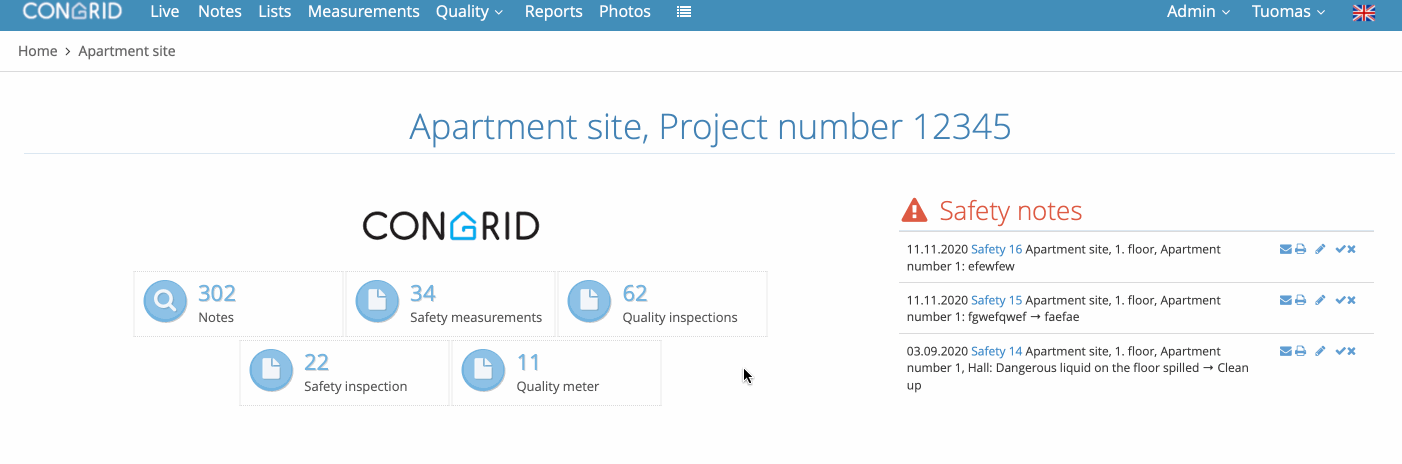Viewport: 1402px width, 464px height.
Task: Open the Tuomas user dropdown
Action: [x=1289, y=12]
